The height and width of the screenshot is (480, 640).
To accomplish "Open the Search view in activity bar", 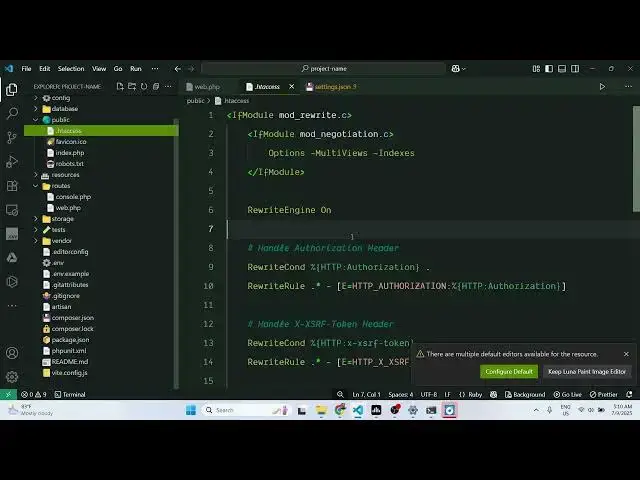I will click(12, 113).
